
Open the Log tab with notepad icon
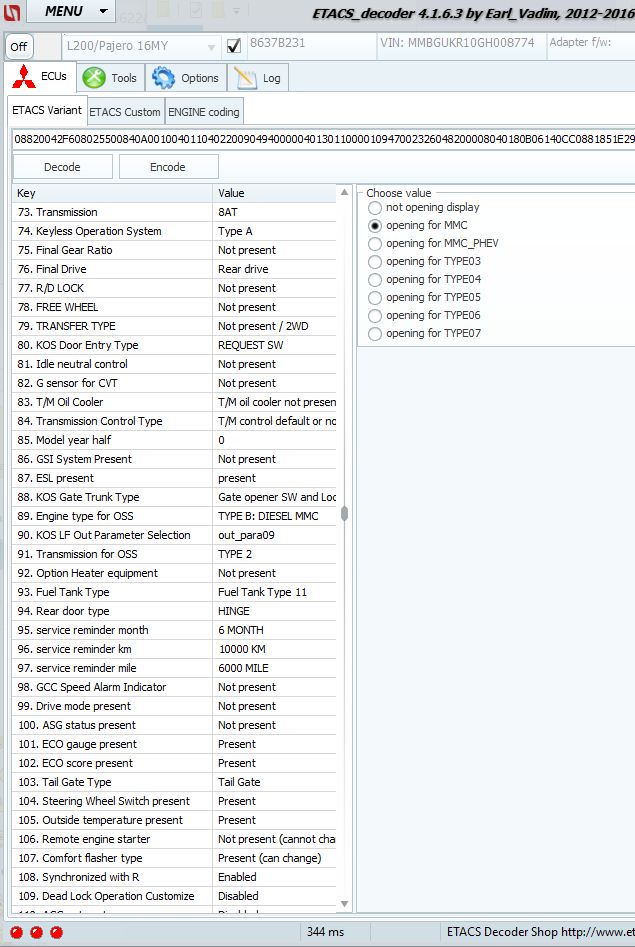point(257,78)
